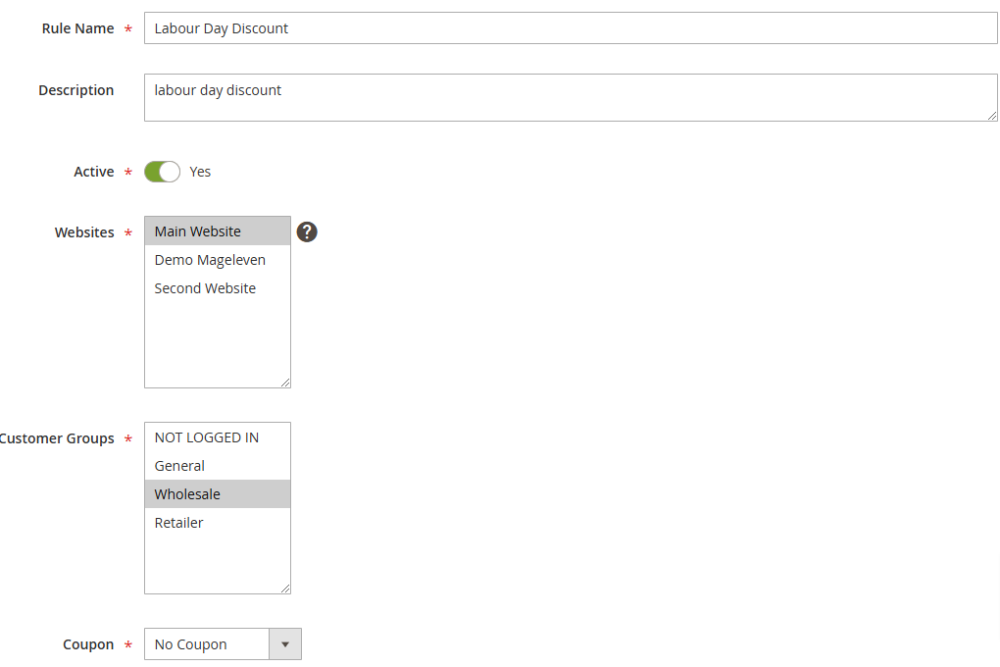Click the Coupon field label
The width and height of the screenshot is (1000, 667).
(88, 645)
